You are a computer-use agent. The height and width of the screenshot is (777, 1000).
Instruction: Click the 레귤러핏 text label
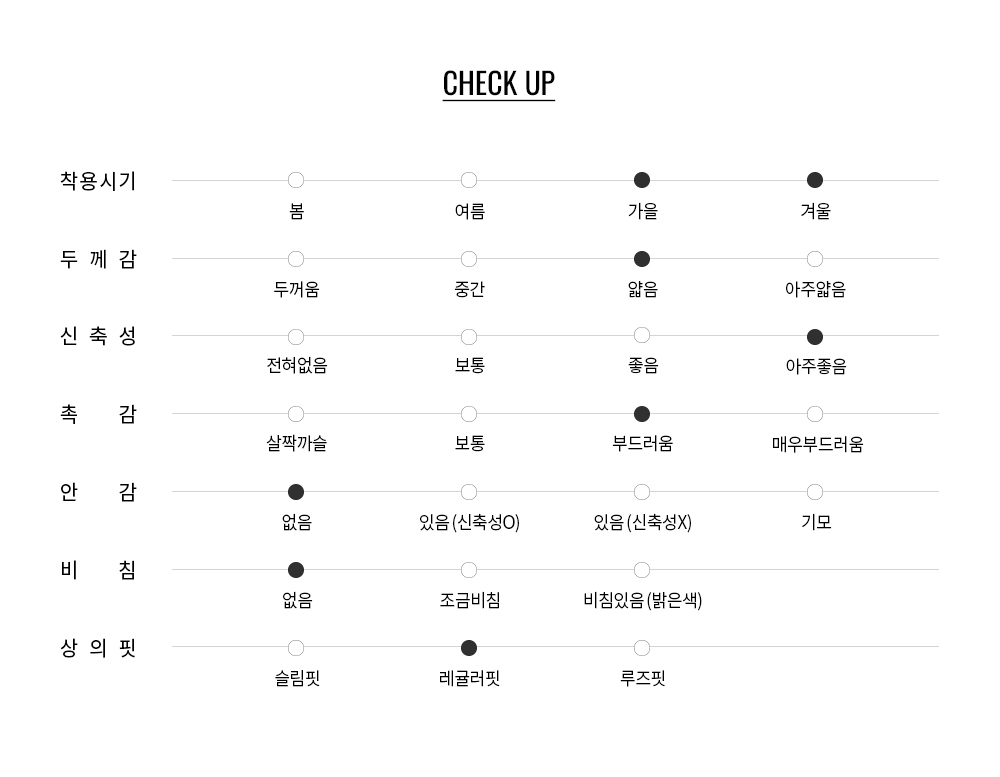[469, 679]
